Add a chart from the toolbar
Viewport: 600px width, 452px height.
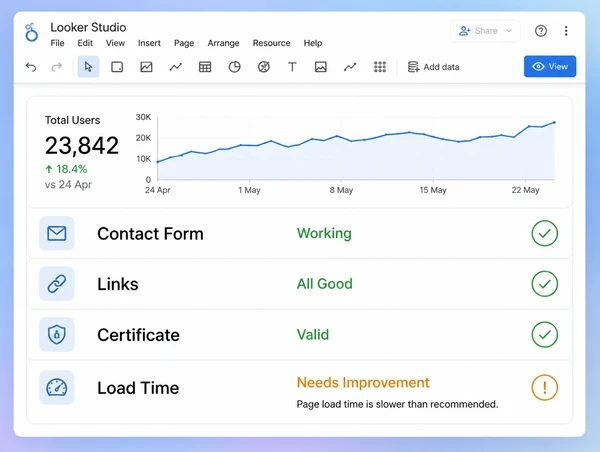146,67
